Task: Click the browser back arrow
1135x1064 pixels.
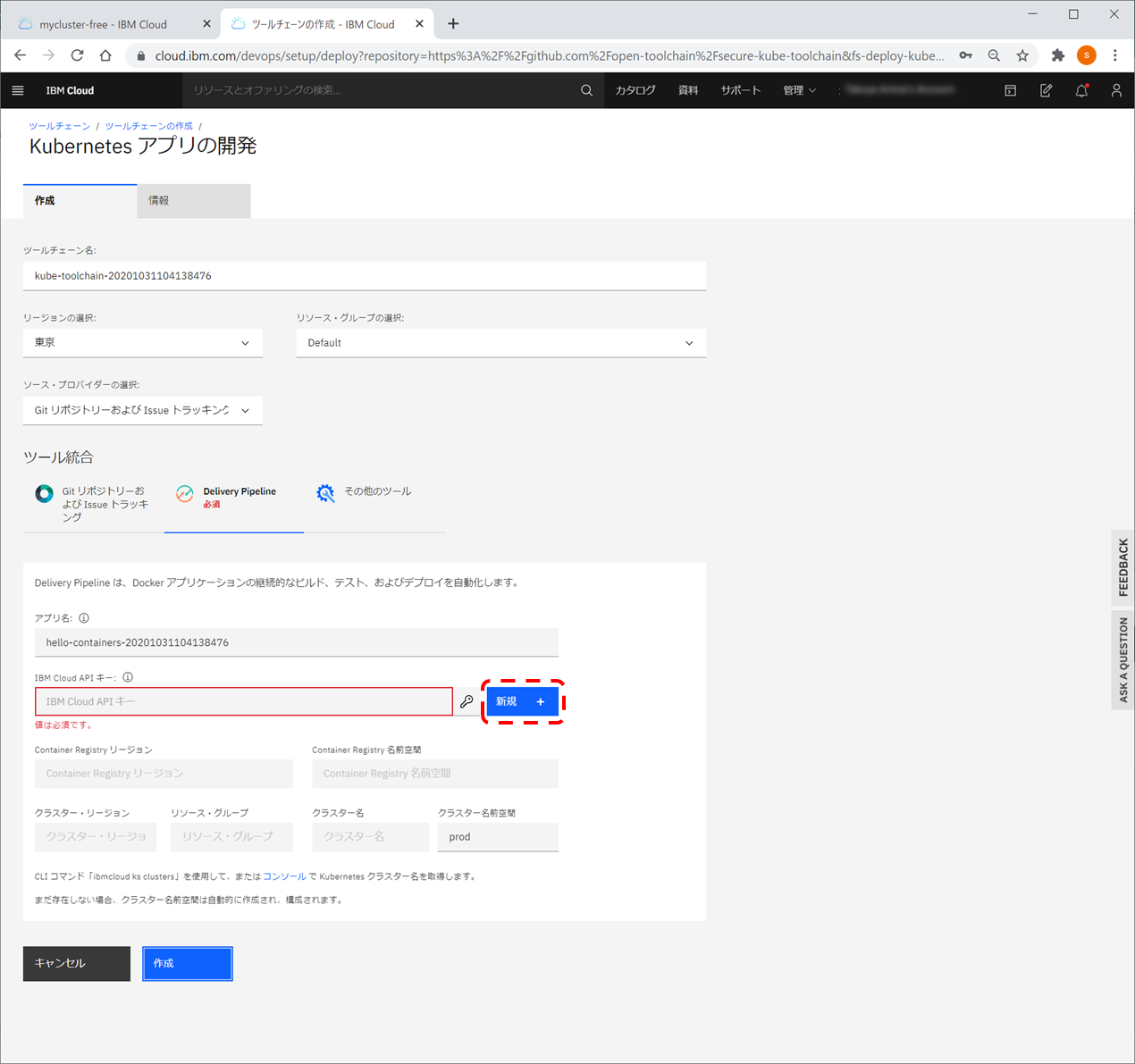Action: (21, 55)
